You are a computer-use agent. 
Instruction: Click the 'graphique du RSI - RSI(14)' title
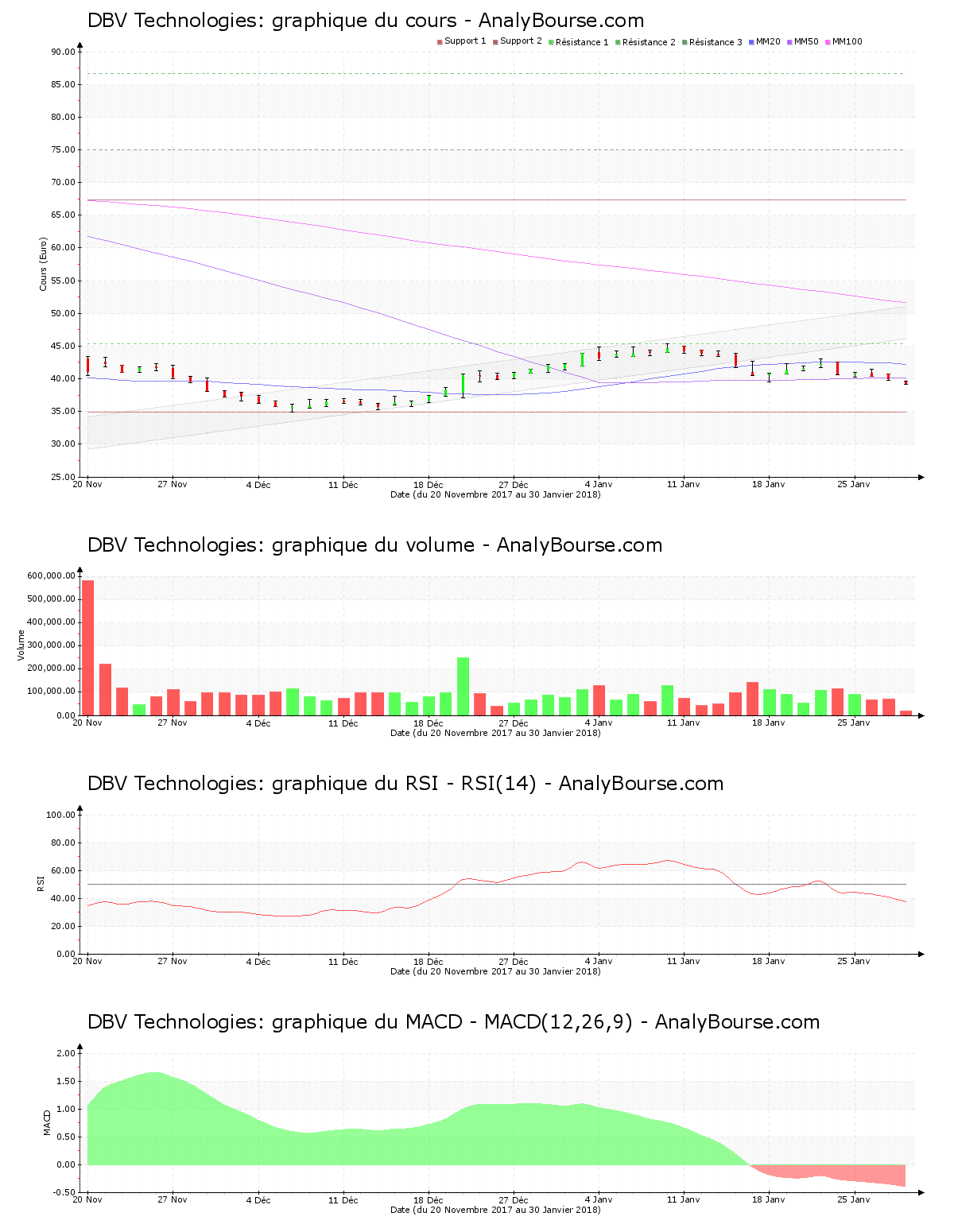point(404,784)
